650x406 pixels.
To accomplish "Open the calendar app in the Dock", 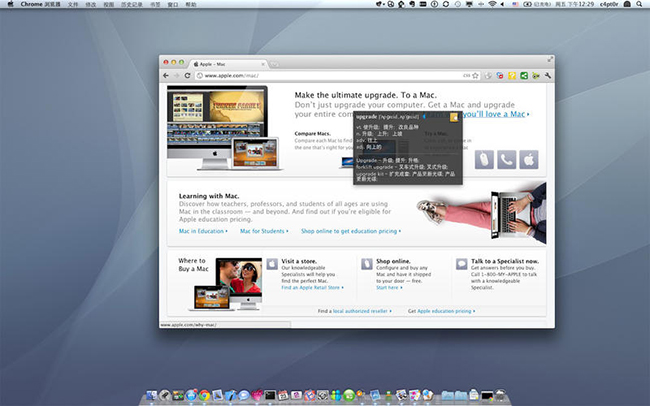I will (283, 395).
